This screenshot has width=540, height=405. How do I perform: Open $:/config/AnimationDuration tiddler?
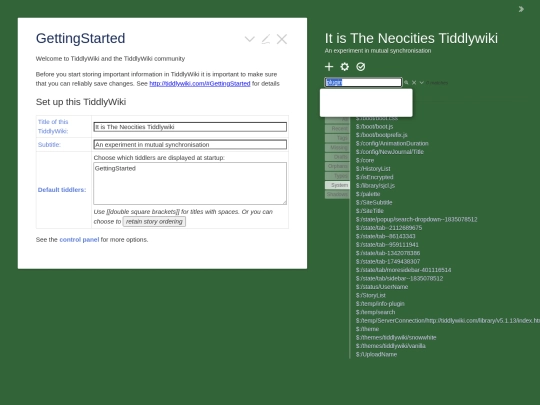coord(392,143)
